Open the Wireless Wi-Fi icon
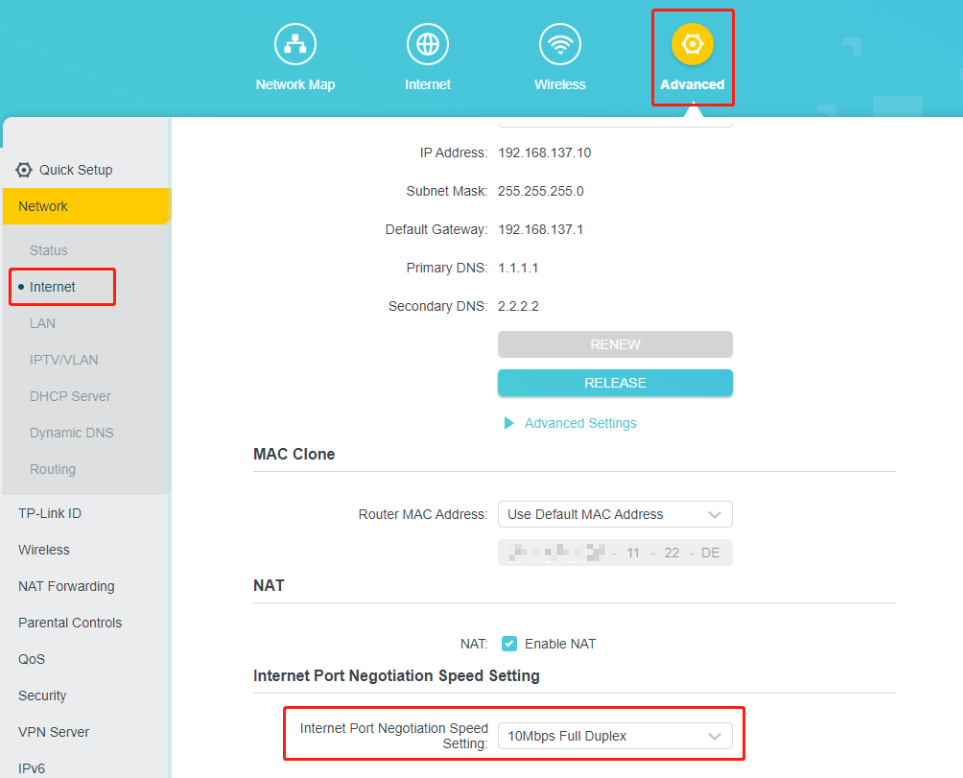 click(560, 45)
